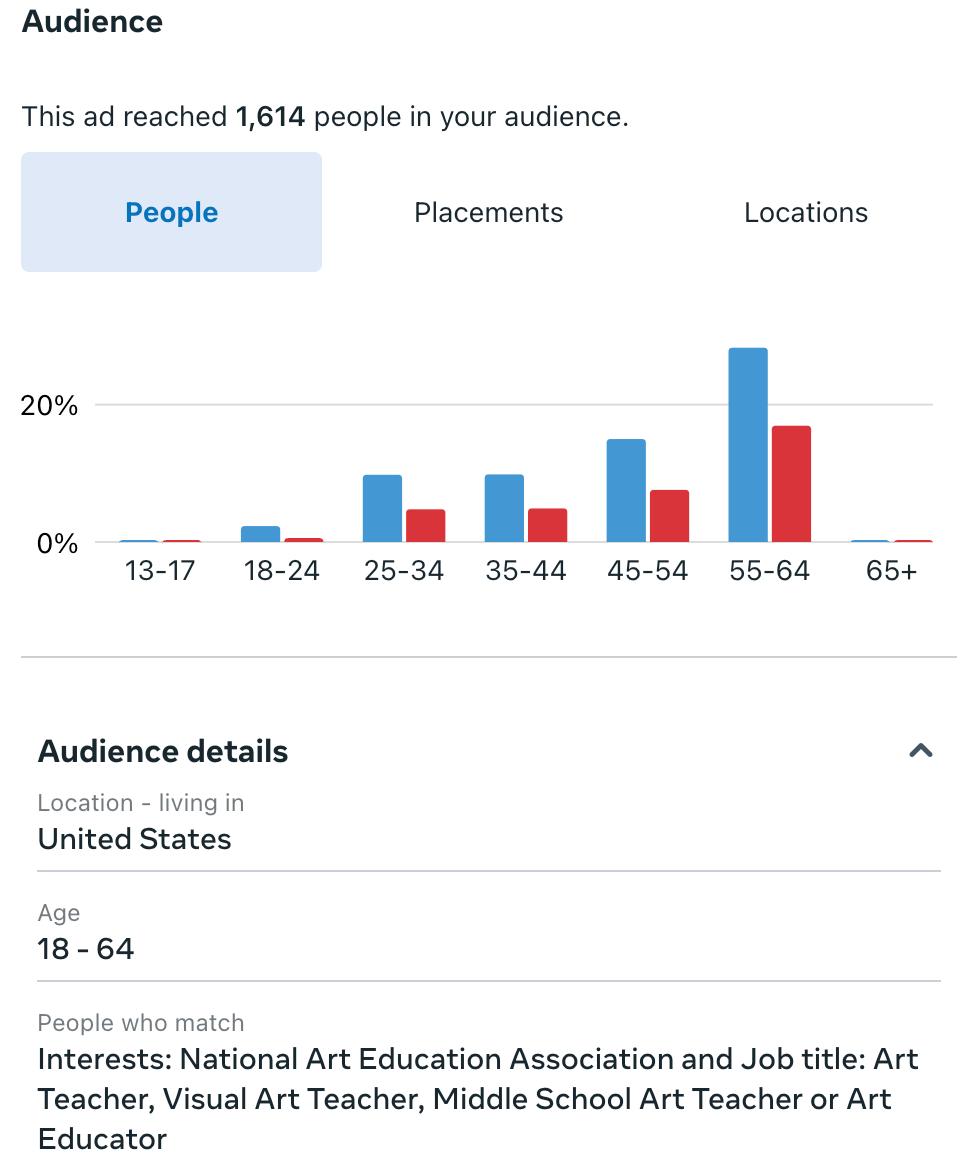Click the blue bar for ages 55-64
The image size is (978, 1170).
pos(748,445)
